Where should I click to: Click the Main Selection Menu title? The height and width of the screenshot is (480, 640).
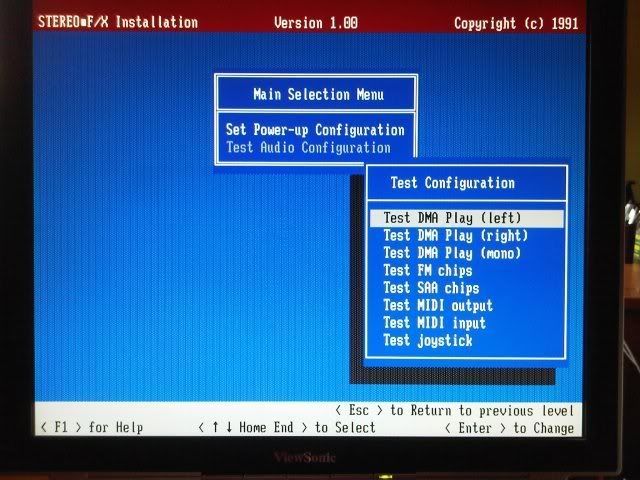[x=318, y=94]
